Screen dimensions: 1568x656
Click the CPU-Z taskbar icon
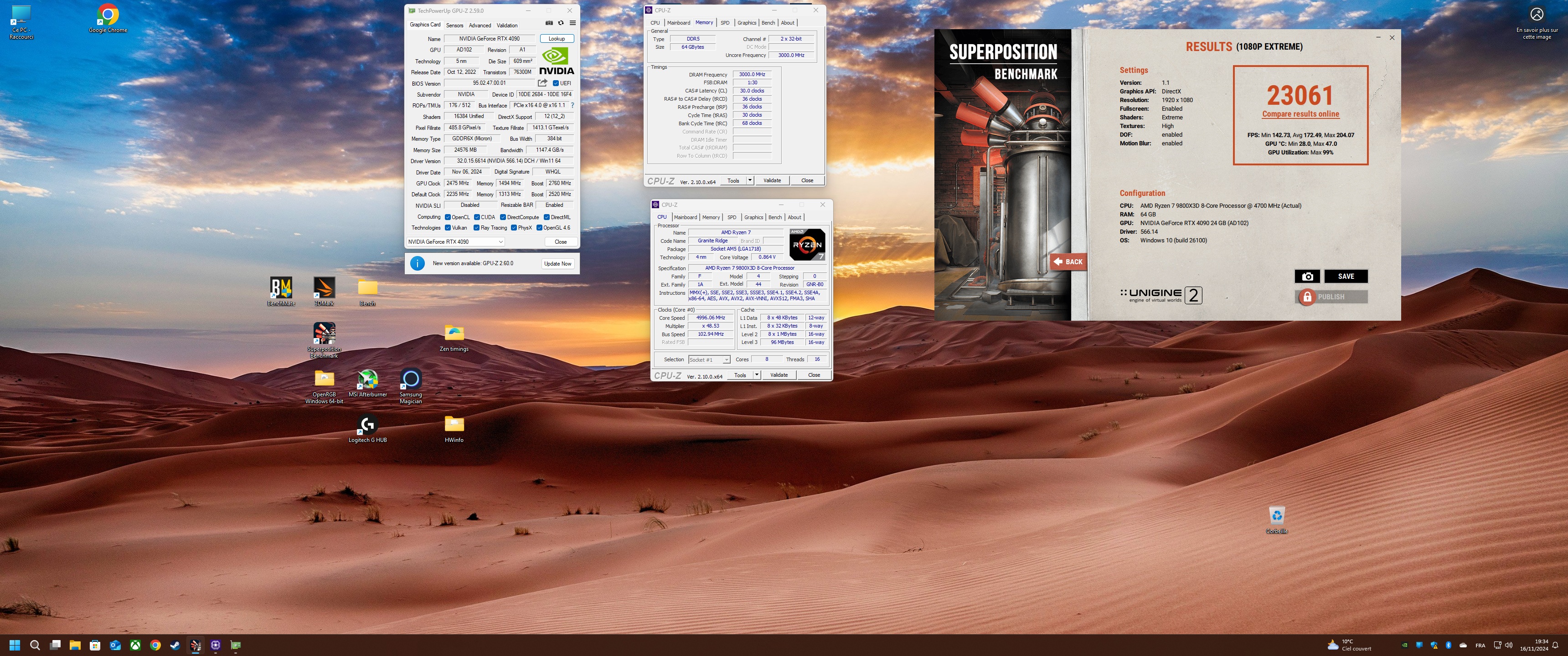216,645
